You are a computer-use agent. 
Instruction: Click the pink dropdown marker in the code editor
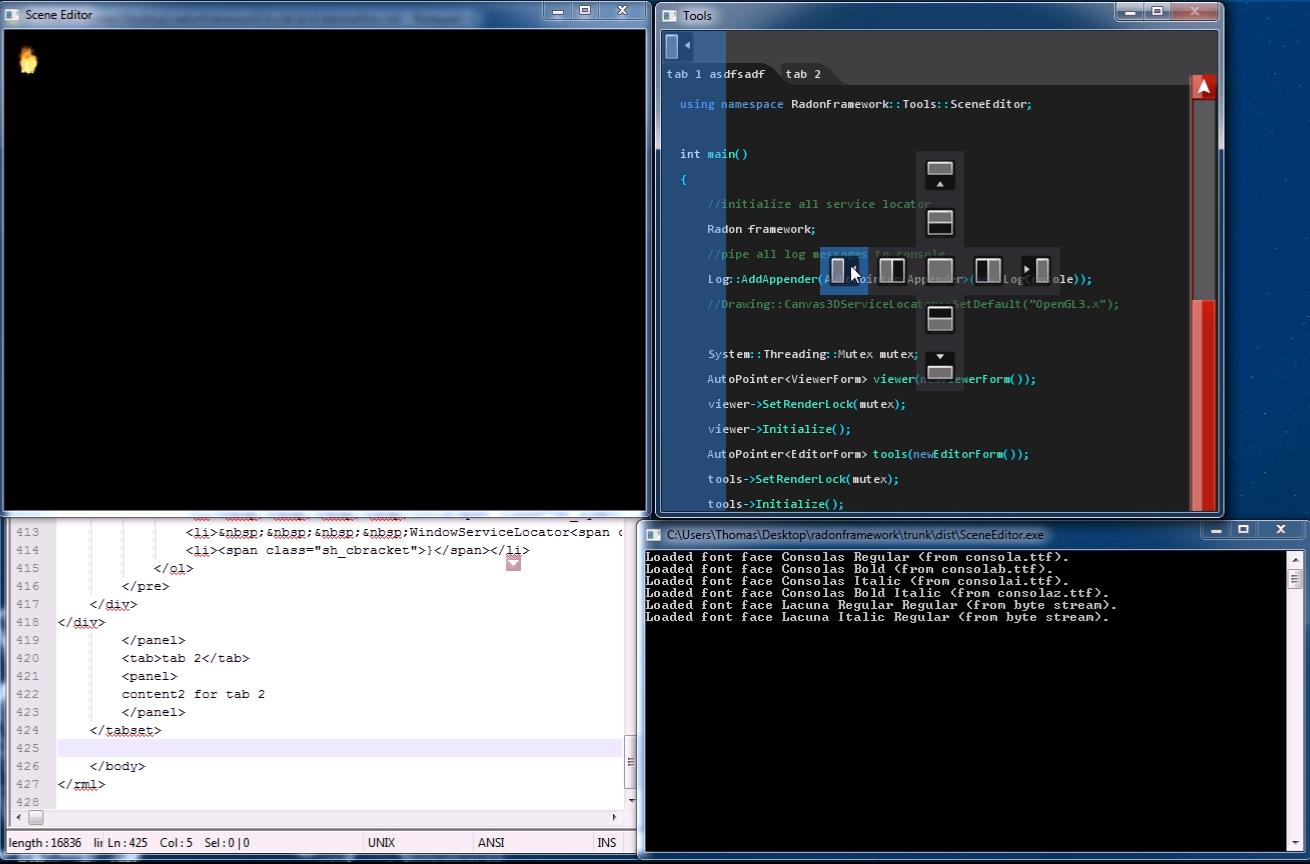coord(513,563)
